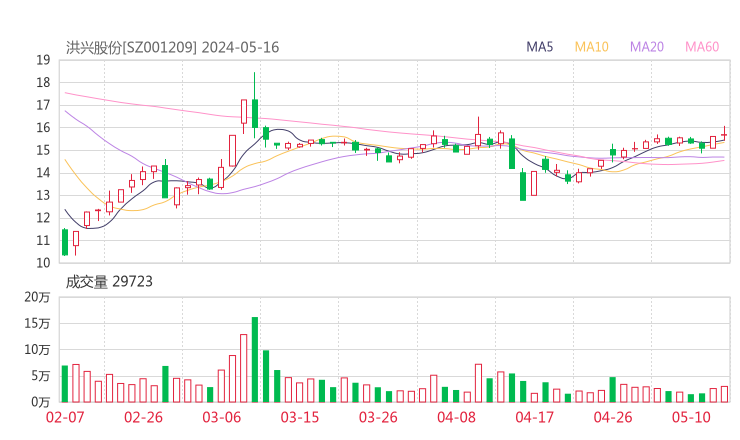Click the MA5 legend label
Screen dimensions: 740x440
[x=539, y=47]
